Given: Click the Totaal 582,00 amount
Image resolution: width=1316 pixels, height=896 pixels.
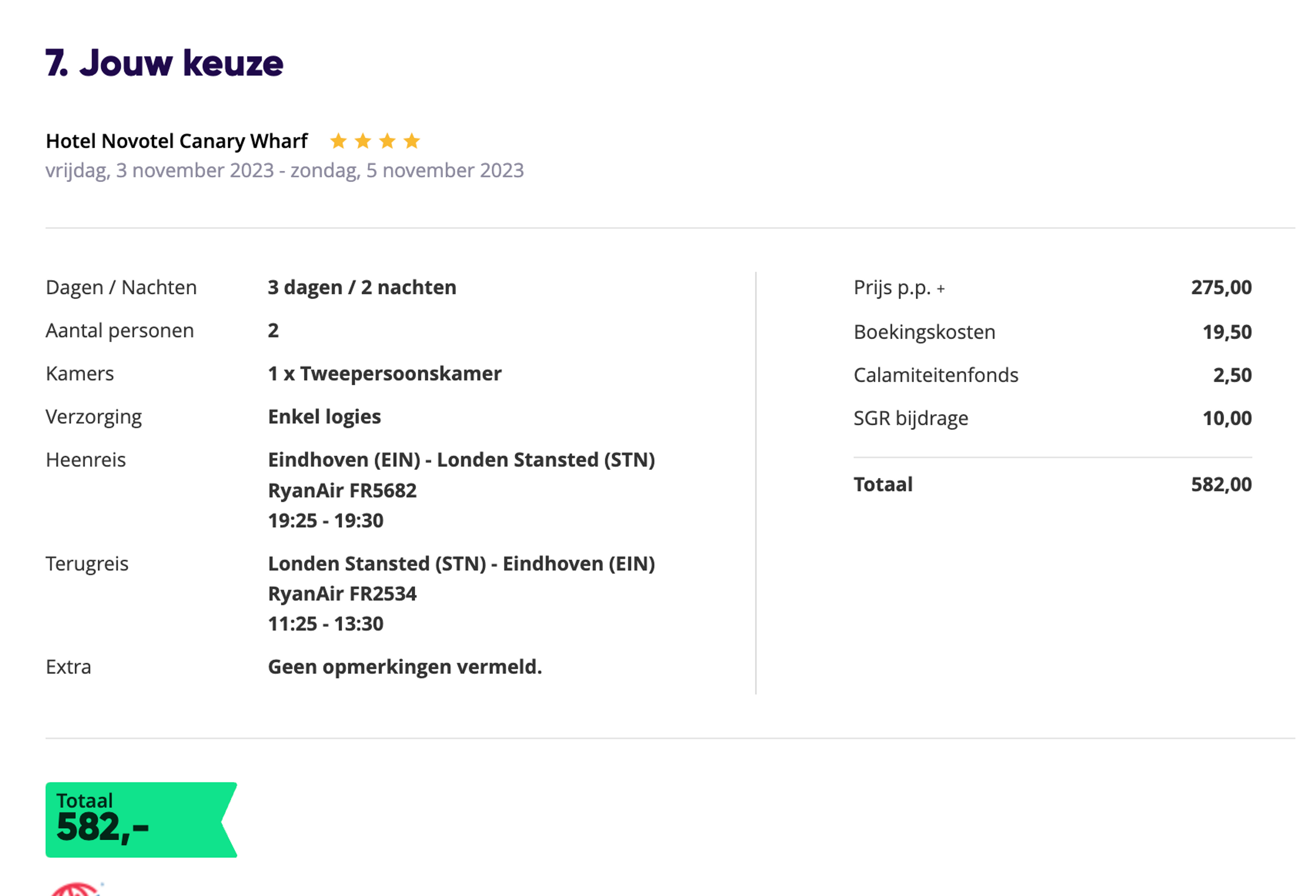Looking at the screenshot, I should tap(1221, 485).
